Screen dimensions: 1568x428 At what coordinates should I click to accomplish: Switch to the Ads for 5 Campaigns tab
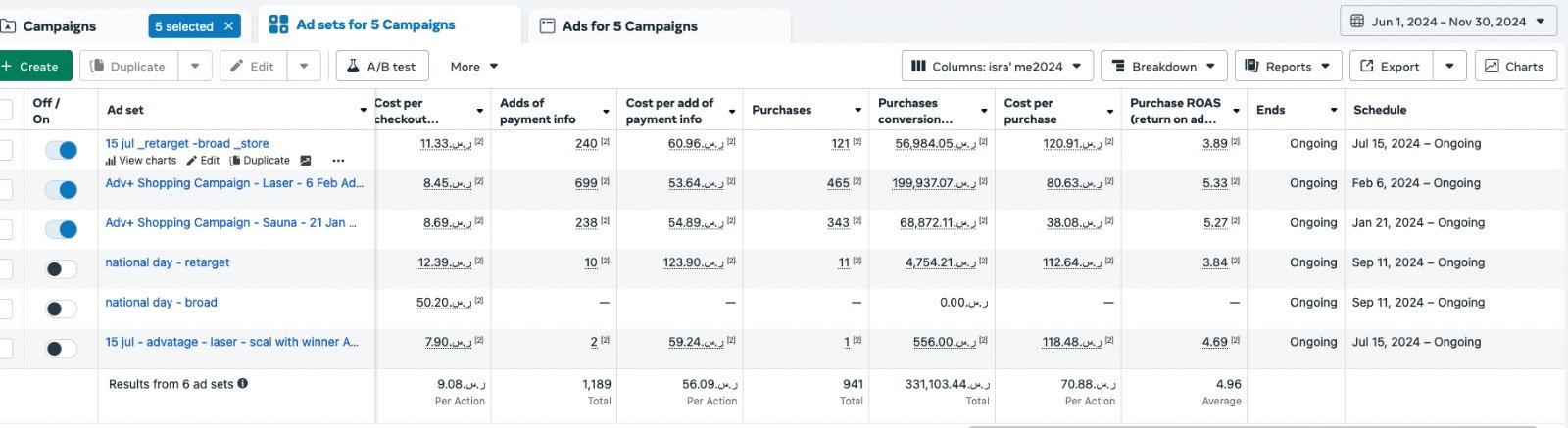point(629,26)
